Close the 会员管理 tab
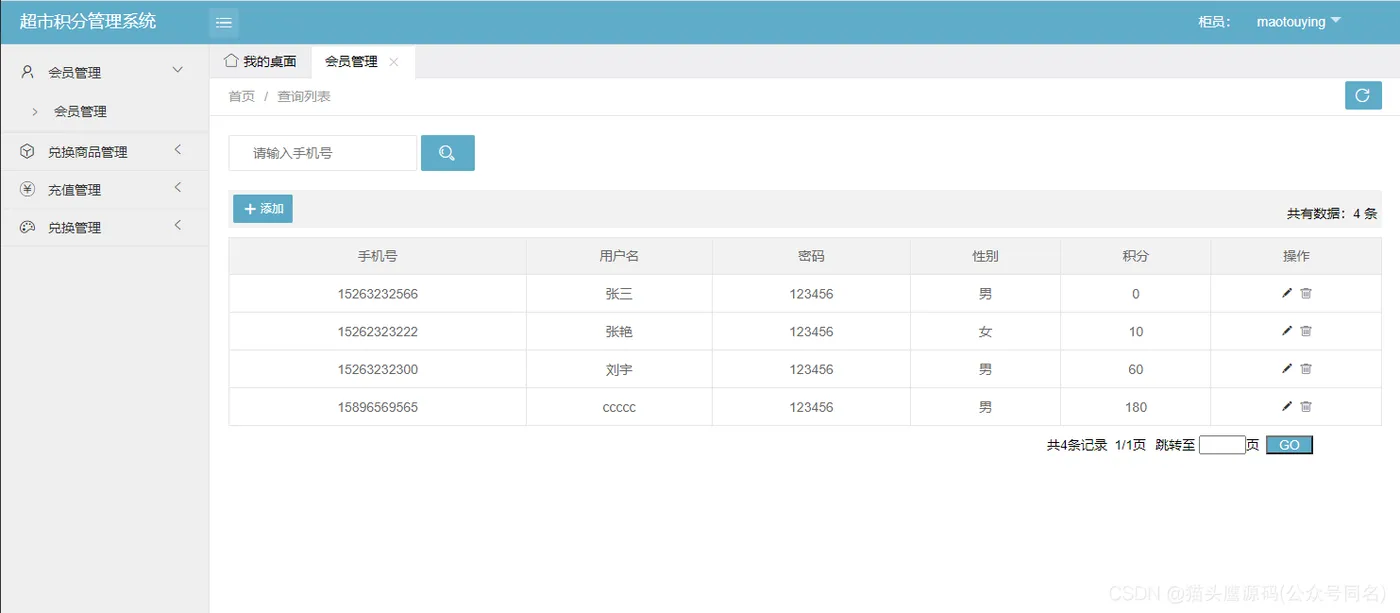 pos(394,62)
